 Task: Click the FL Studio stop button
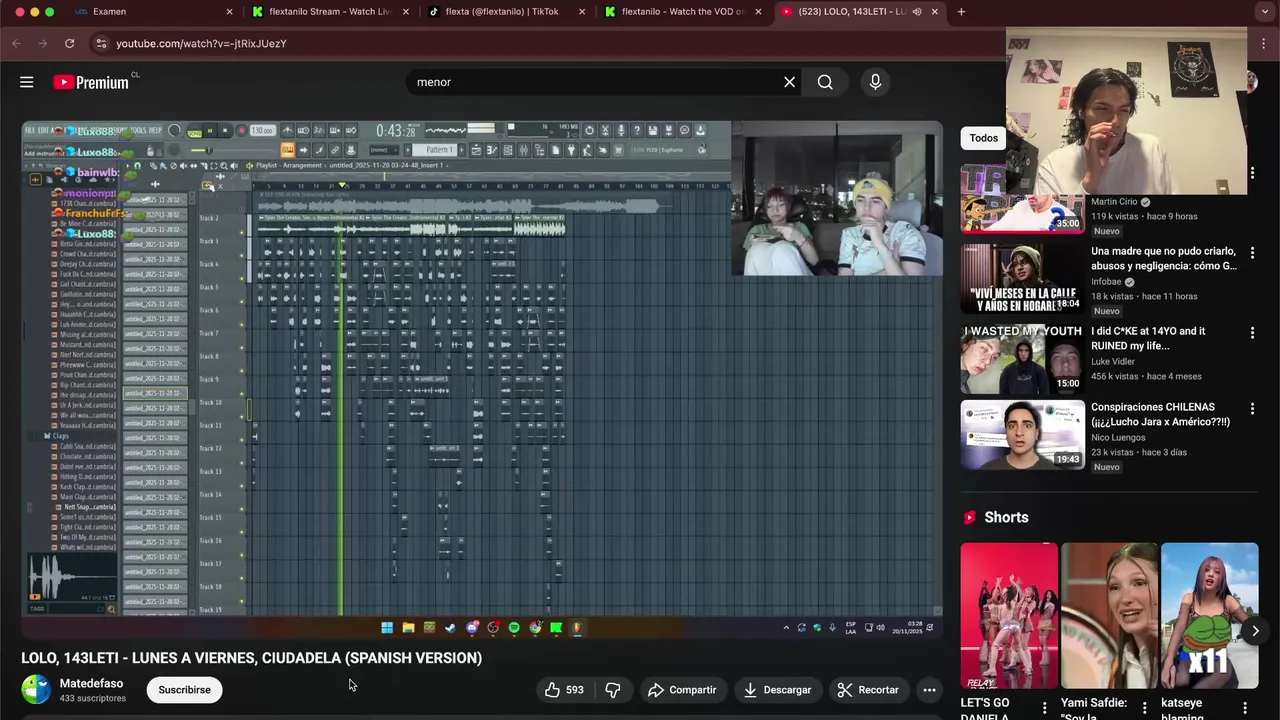tap(226, 130)
